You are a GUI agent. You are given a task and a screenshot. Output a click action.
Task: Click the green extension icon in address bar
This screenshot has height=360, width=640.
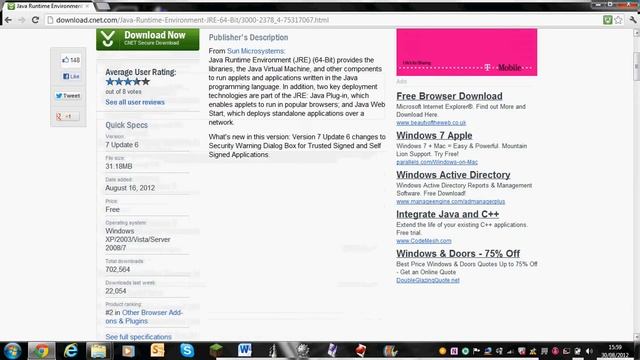click(607, 20)
